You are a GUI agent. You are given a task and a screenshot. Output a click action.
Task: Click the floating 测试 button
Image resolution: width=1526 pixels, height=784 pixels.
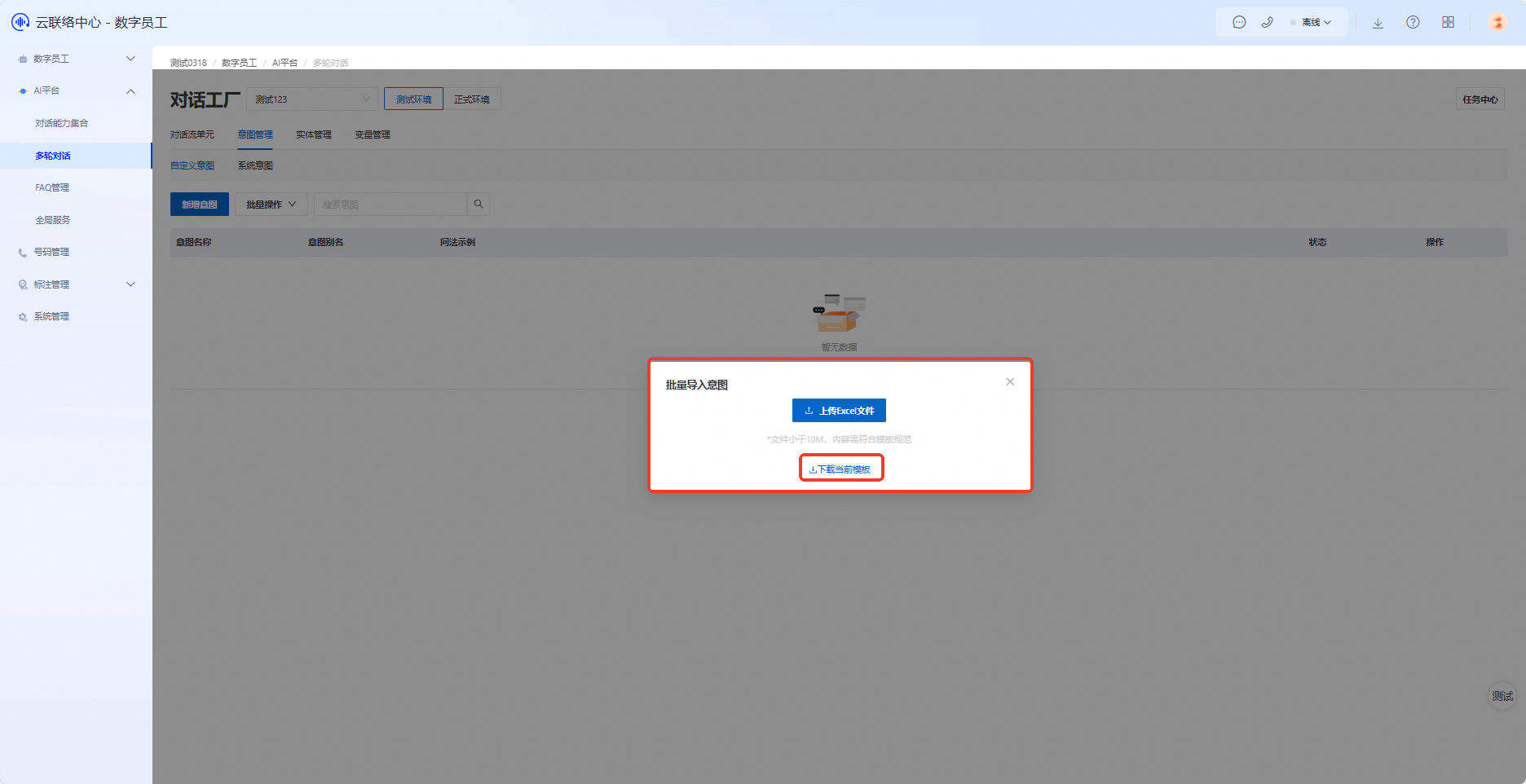tap(1502, 696)
